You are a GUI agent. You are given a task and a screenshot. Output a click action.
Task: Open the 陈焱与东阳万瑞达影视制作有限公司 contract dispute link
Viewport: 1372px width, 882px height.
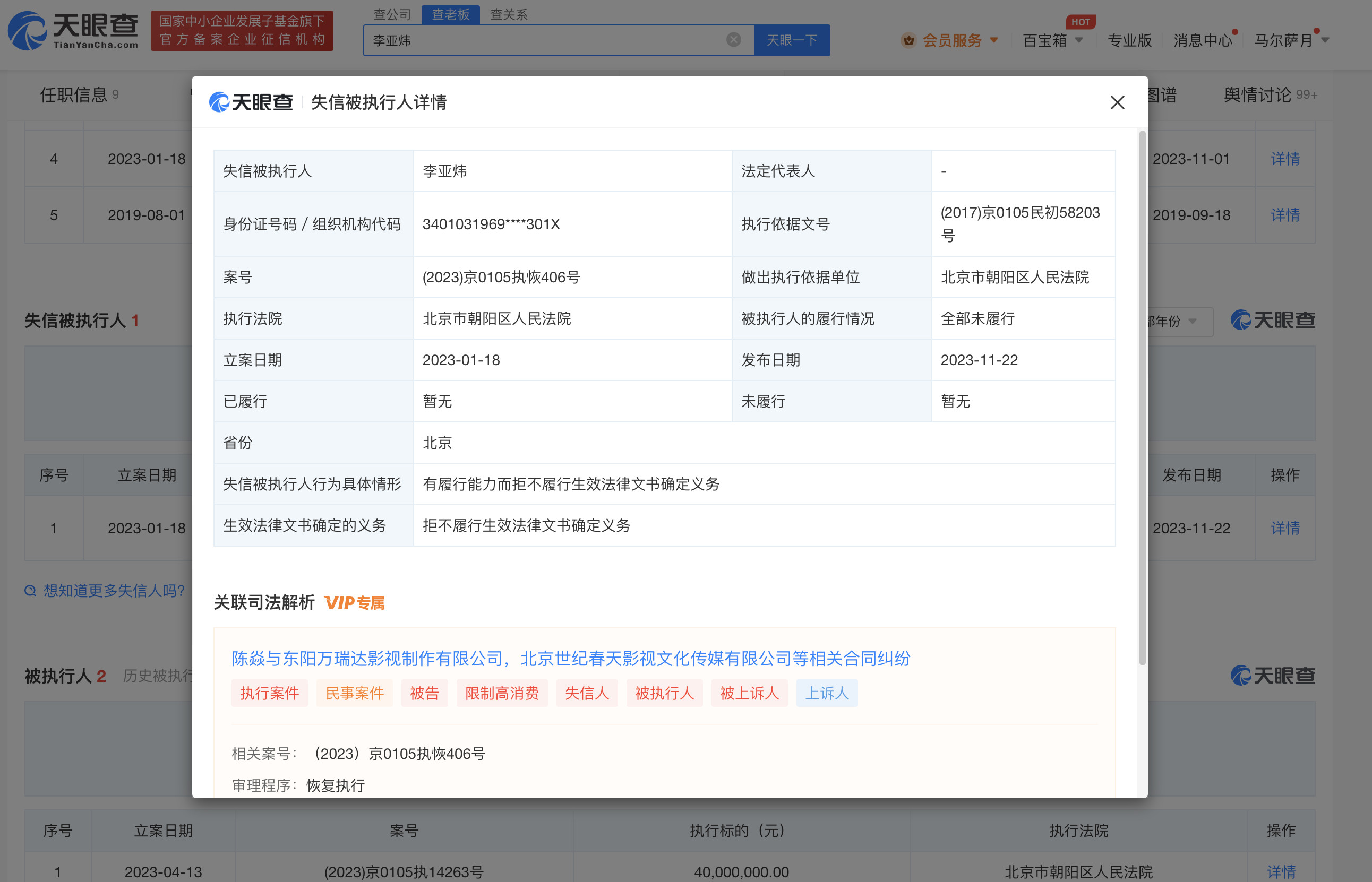pos(571,659)
